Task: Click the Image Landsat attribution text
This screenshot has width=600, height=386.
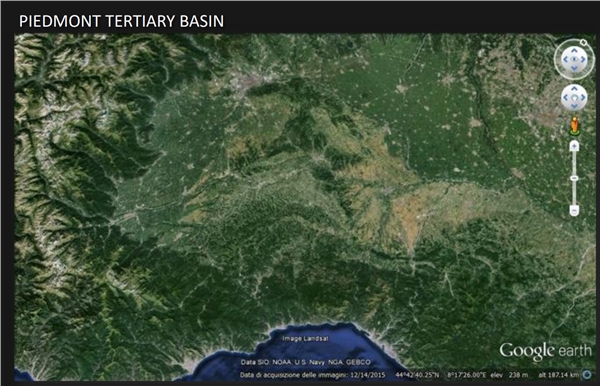Action: point(305,339)
